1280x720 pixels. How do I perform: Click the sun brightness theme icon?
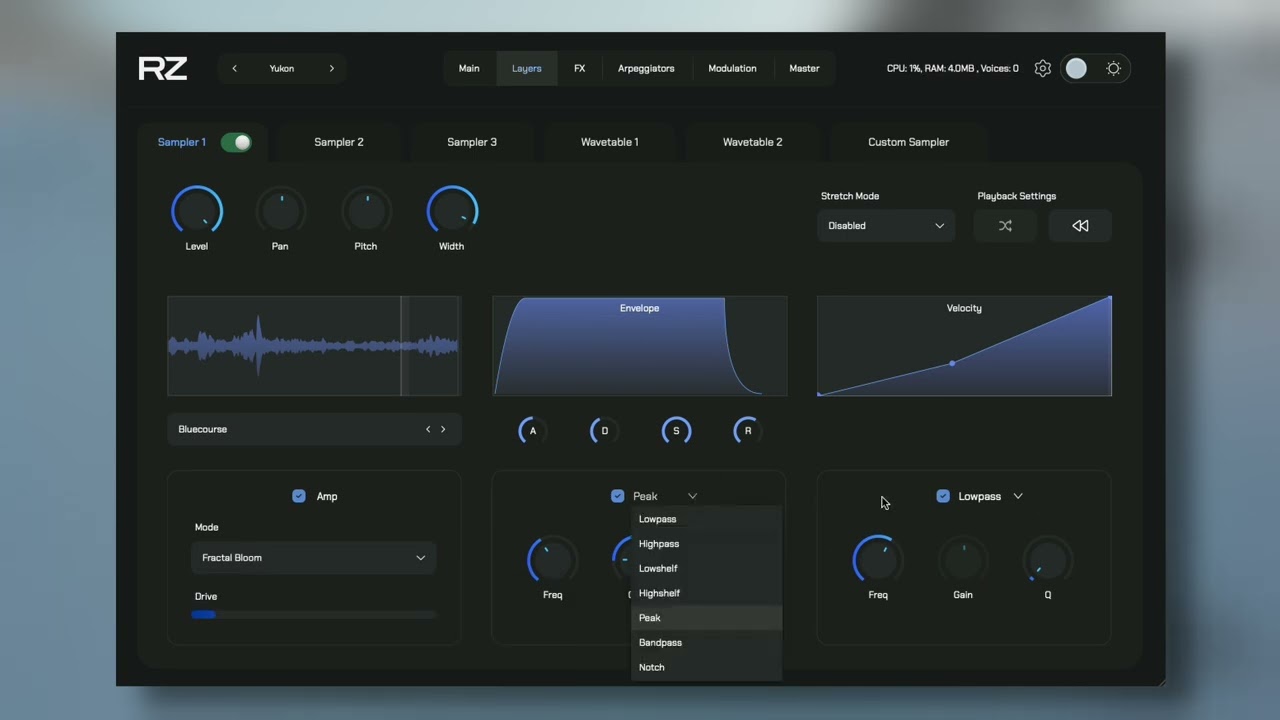(x=1113, y=68)
